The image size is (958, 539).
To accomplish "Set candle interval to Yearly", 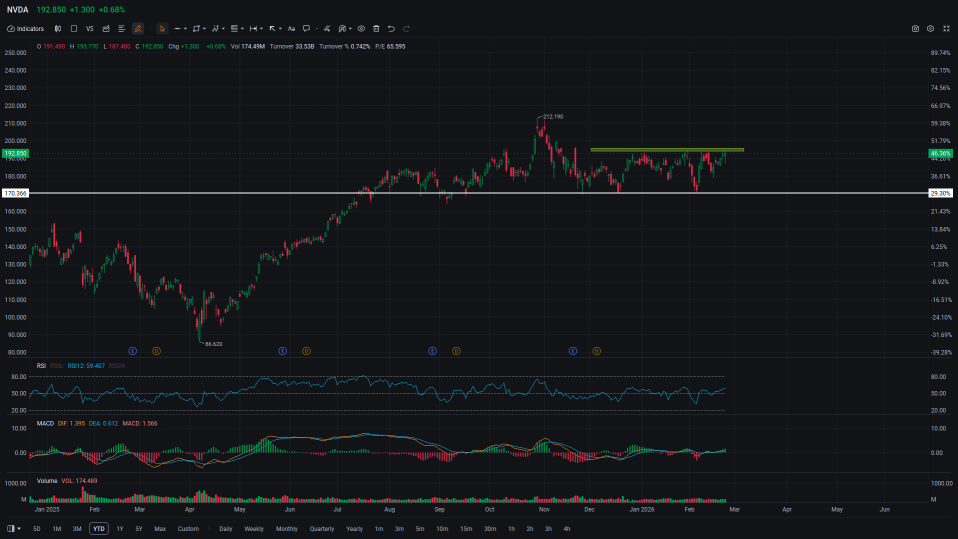I will (x=354, y=529).
